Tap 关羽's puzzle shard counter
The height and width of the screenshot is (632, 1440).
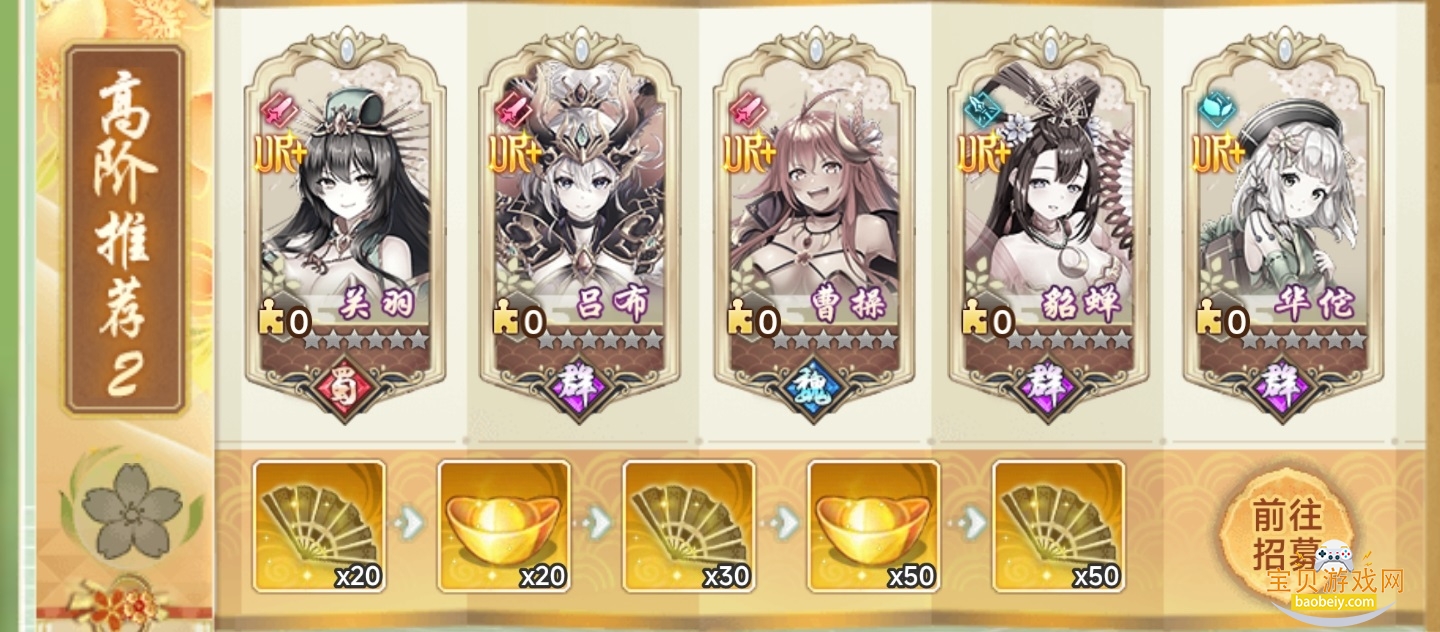pos(284,321)
